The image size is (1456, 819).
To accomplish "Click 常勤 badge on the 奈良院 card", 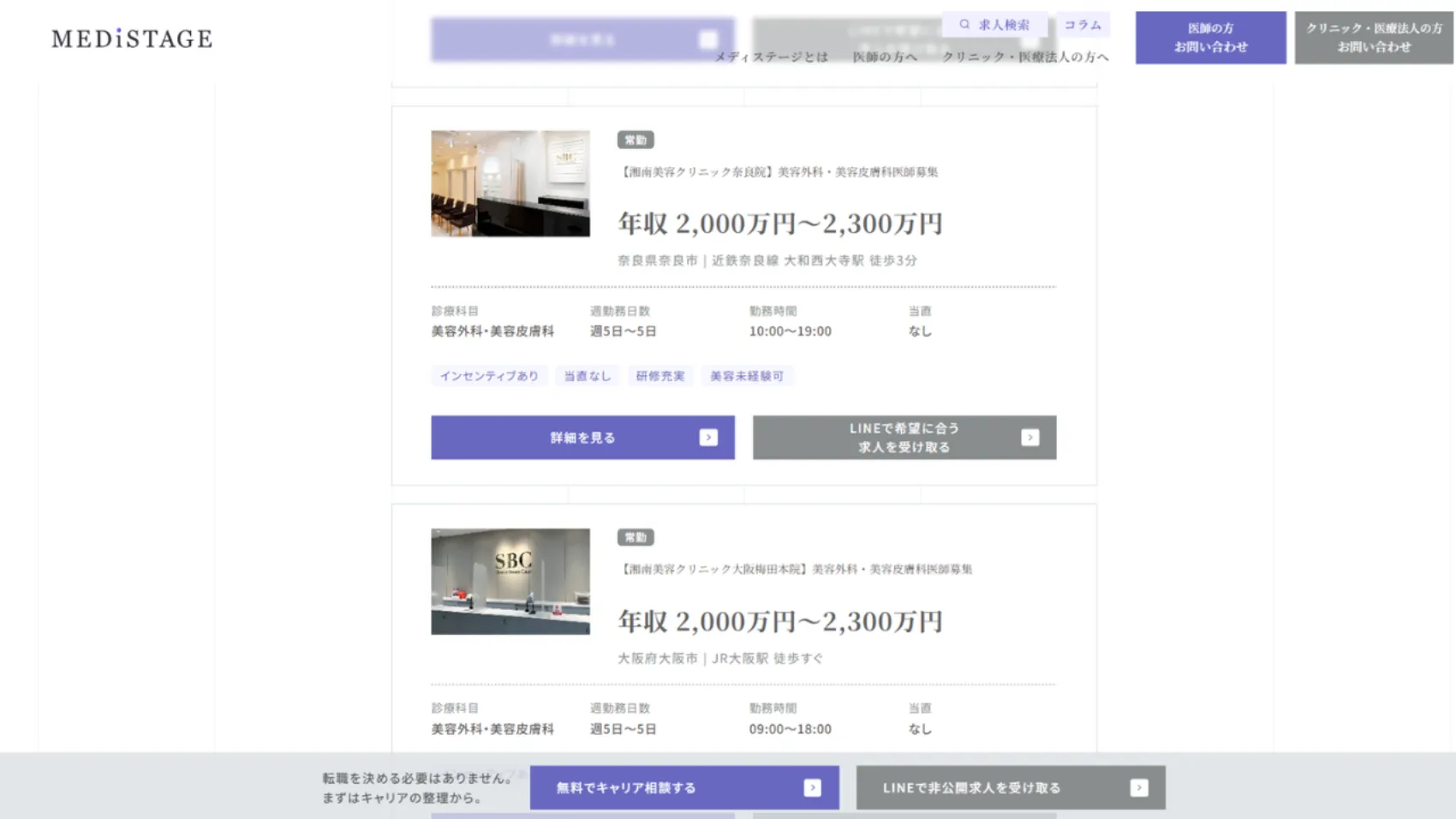I will 636,140.
